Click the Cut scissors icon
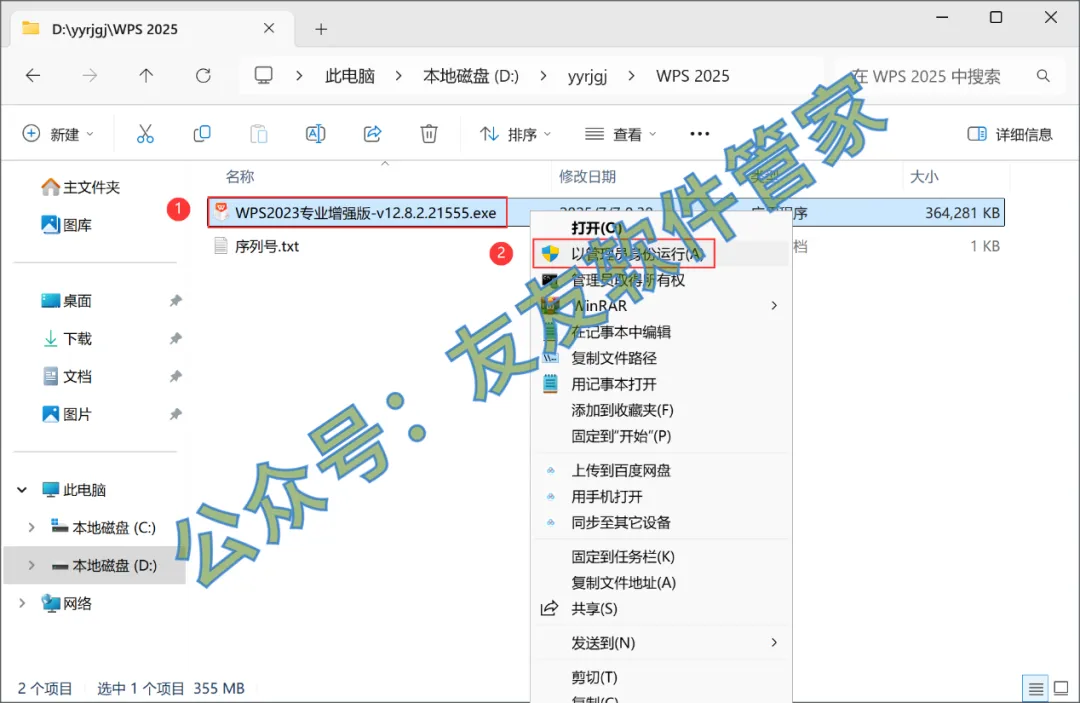The image size is (1080, 703). (x=145, y=134)
